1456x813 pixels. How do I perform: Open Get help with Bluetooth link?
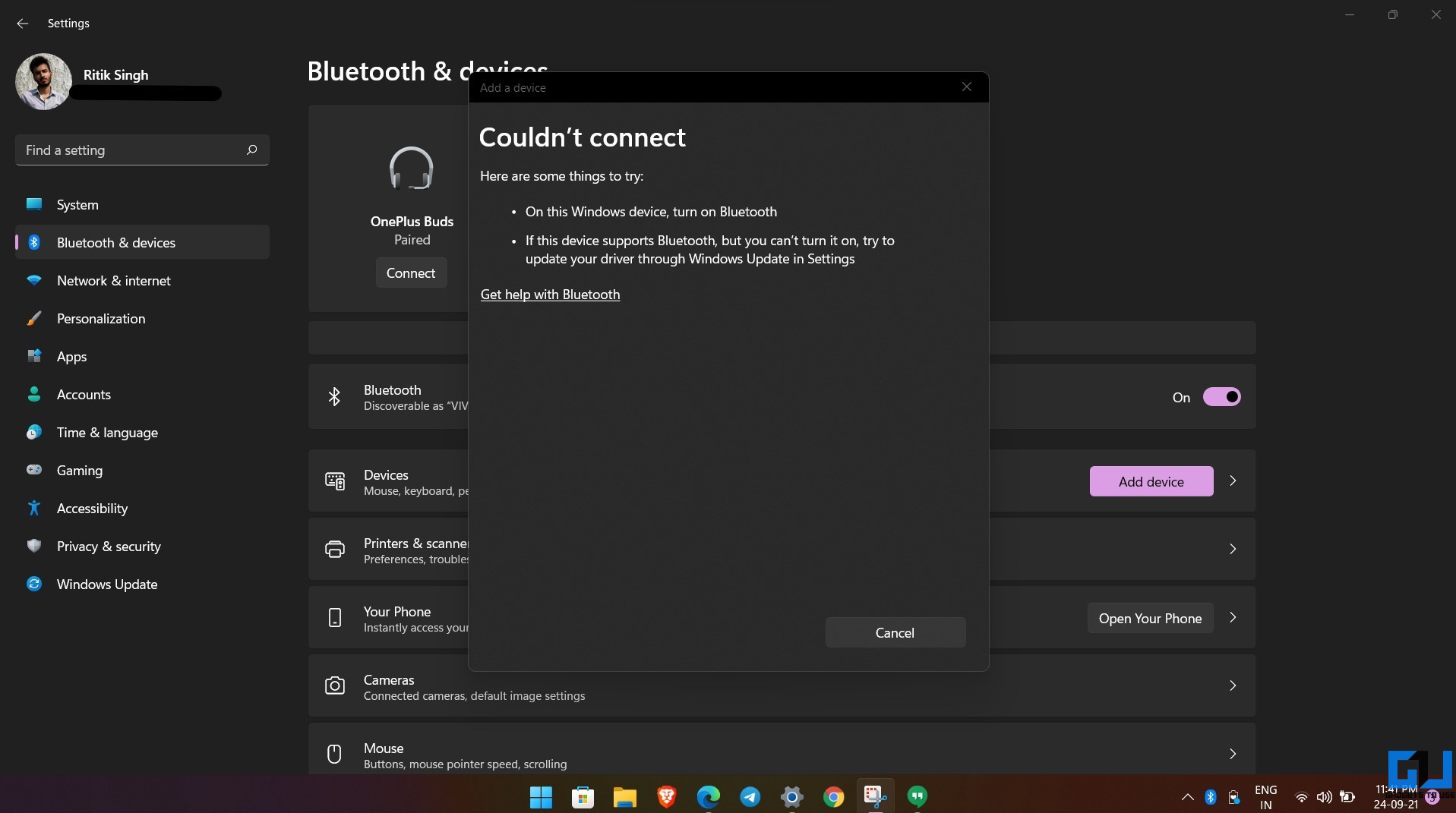coord(550,295)
